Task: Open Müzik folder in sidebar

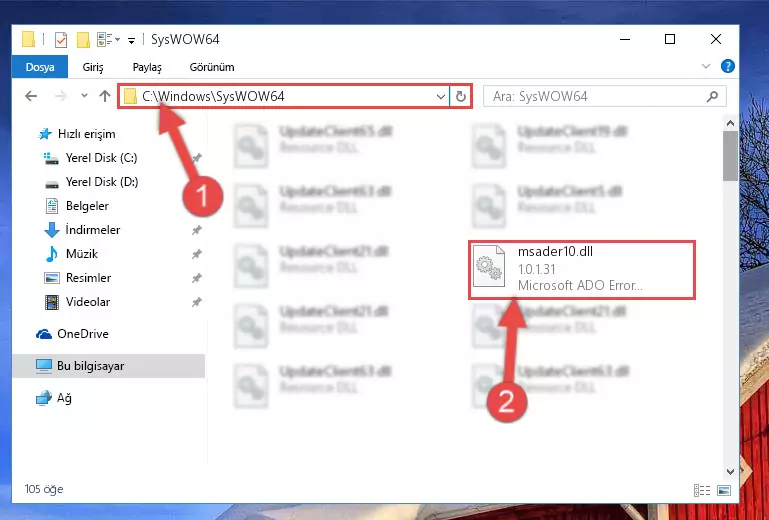Action: pyautogui.click(x=71, y=254)
